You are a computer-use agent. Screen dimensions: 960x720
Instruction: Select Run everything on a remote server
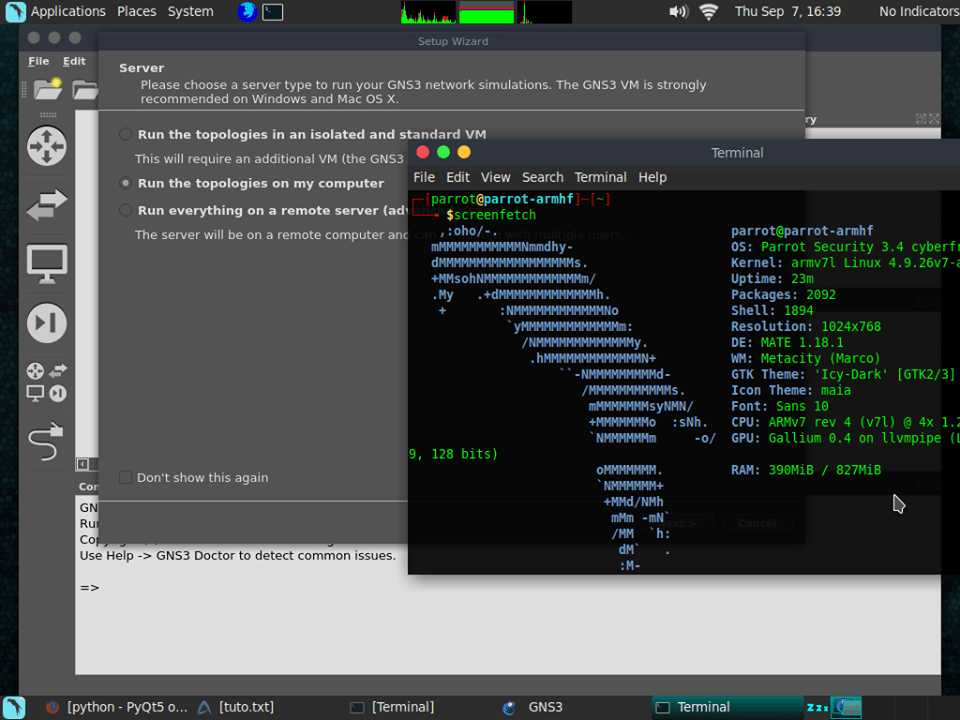point(126,210)
